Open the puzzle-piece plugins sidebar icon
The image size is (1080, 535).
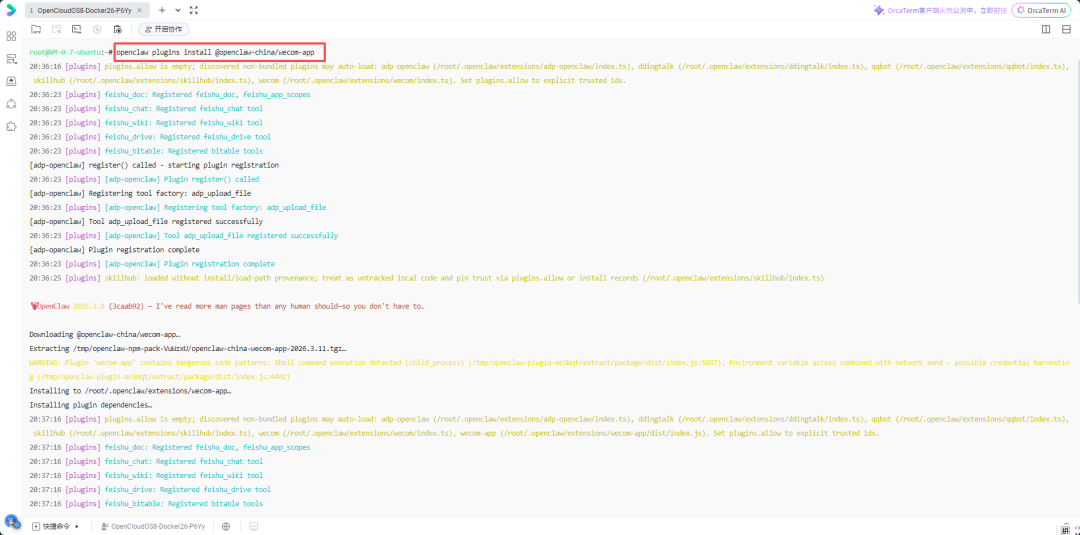pos(11,126)
